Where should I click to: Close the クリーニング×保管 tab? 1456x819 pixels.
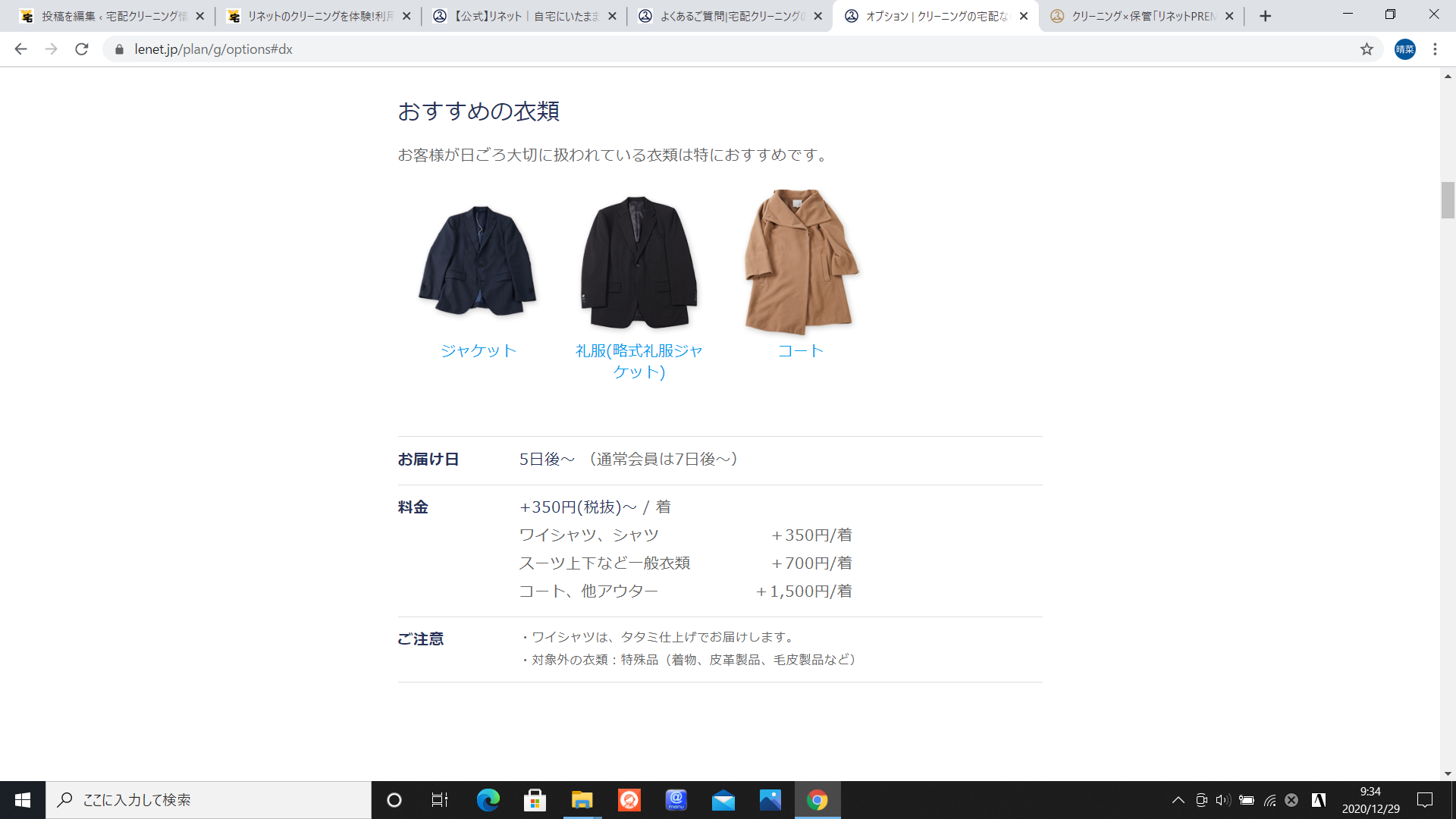pos(1229,16)
